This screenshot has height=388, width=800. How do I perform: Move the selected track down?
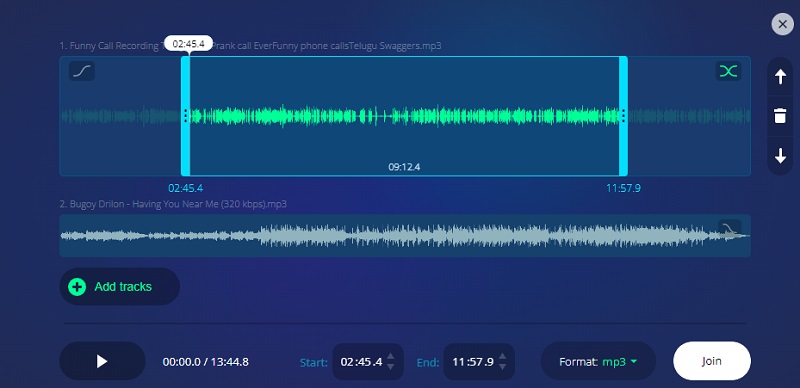tap(780, 156)
